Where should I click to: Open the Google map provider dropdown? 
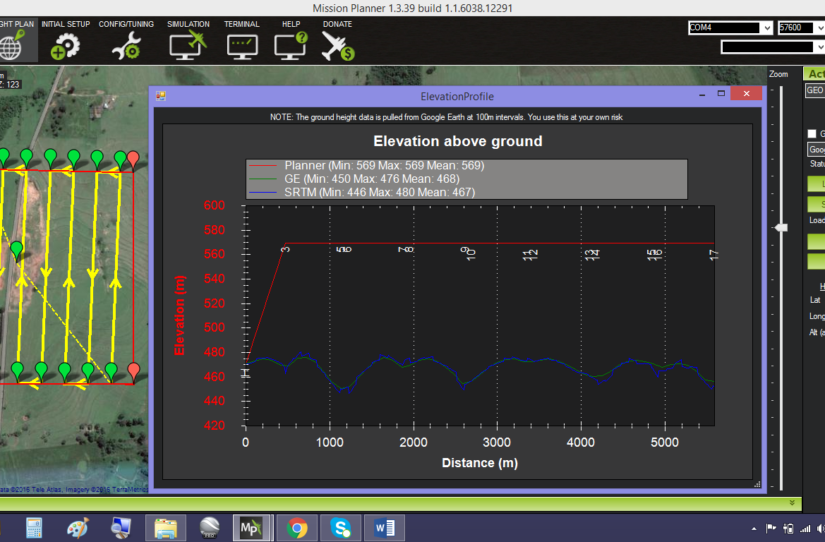click(x=816, y=149)
